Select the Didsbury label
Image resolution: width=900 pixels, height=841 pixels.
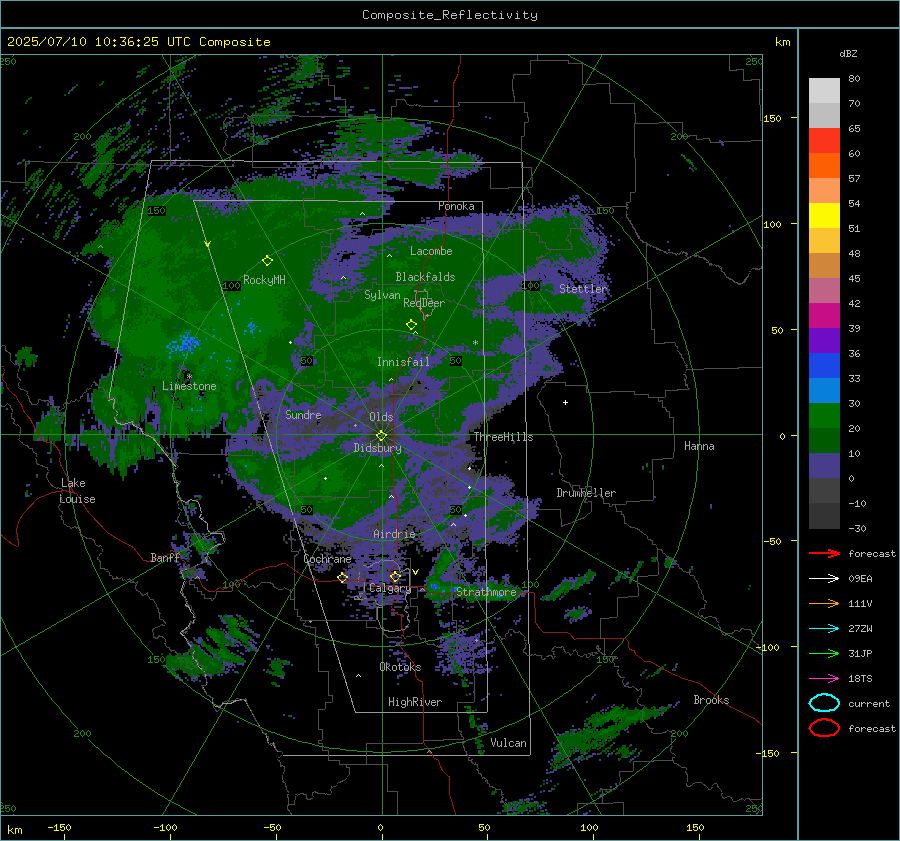[x=377, y=448]
